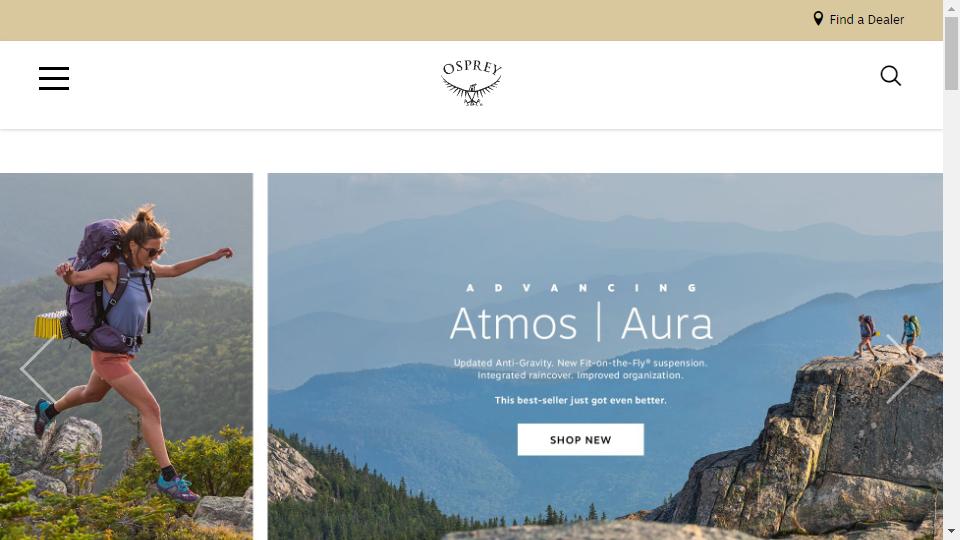Click the SHOP NEW button
The width and height of the screenshot is (960, 540).
[x=580, y=440]
